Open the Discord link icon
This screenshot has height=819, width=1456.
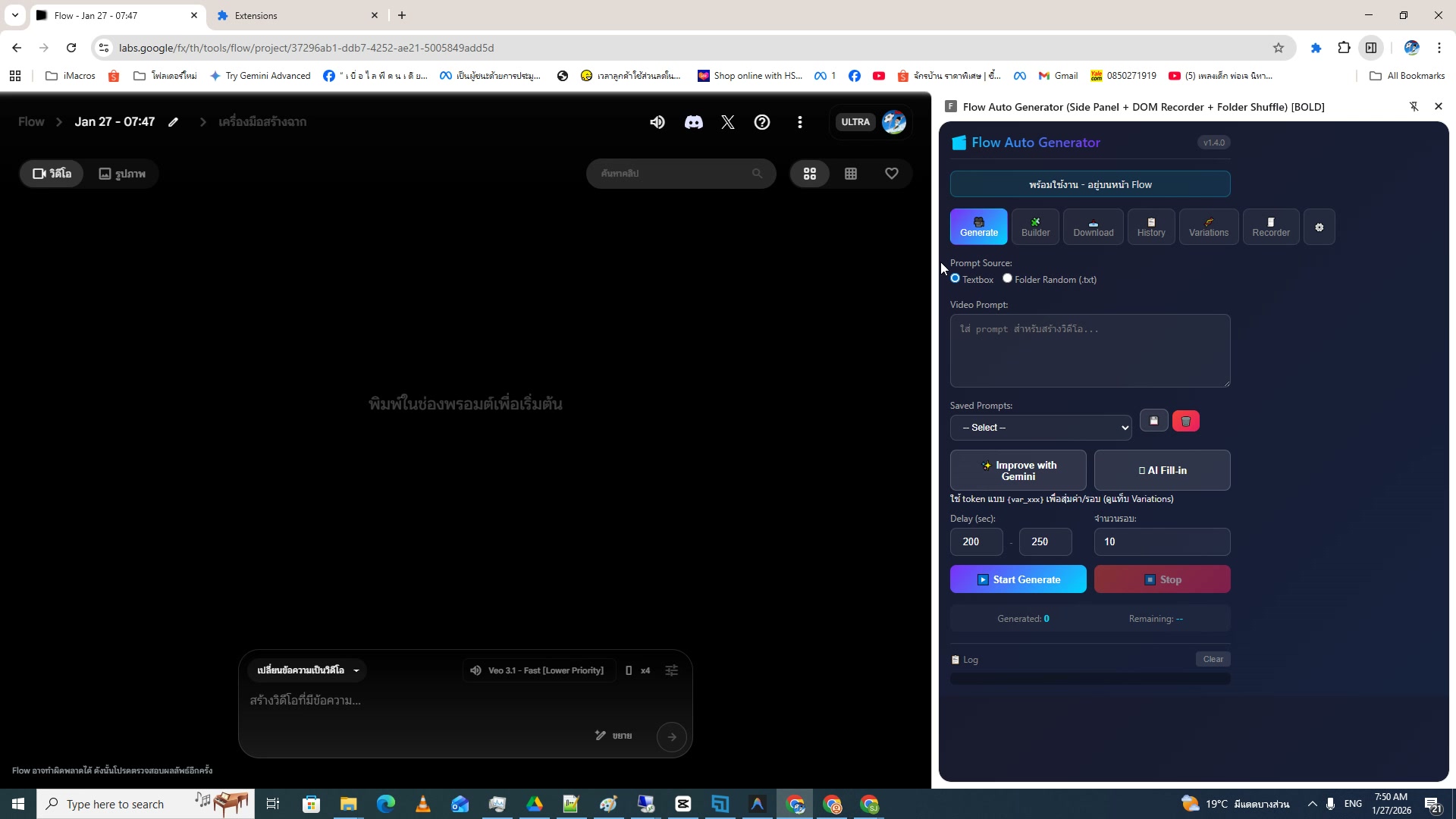pyautogui.click(x=693, y=122)
